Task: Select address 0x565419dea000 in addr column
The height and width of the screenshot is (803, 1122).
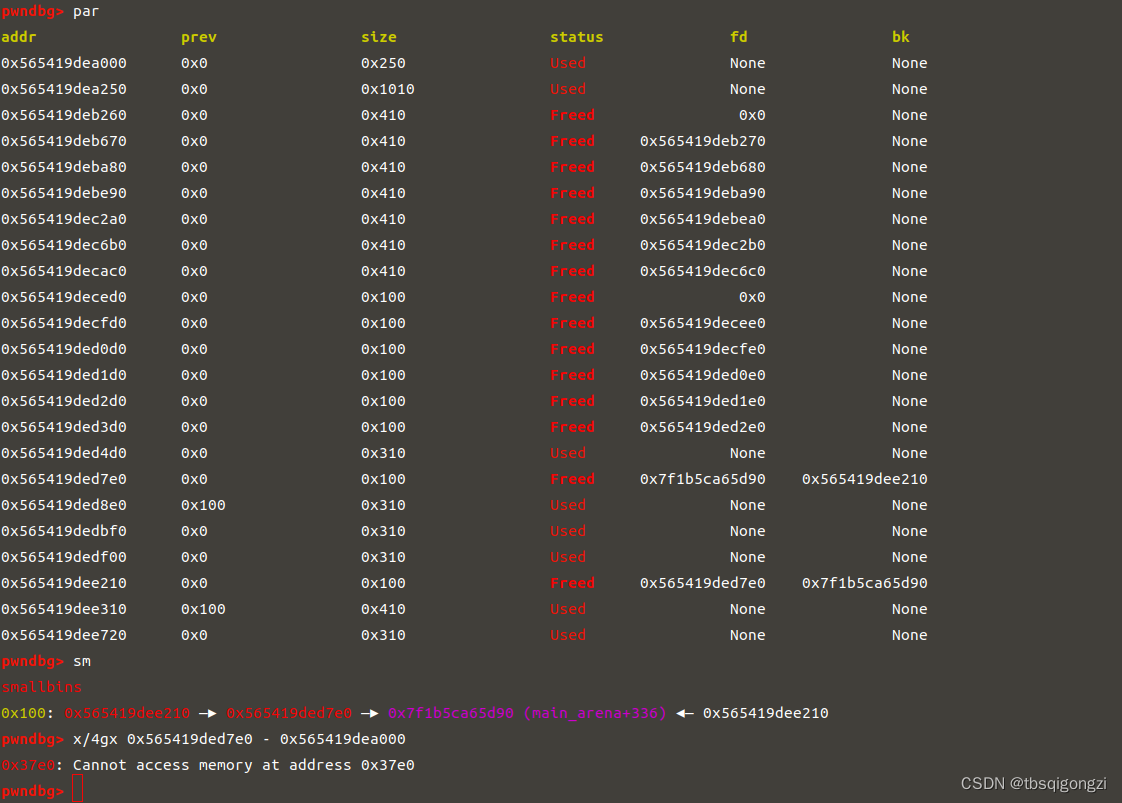Action: tap(64, 63)
